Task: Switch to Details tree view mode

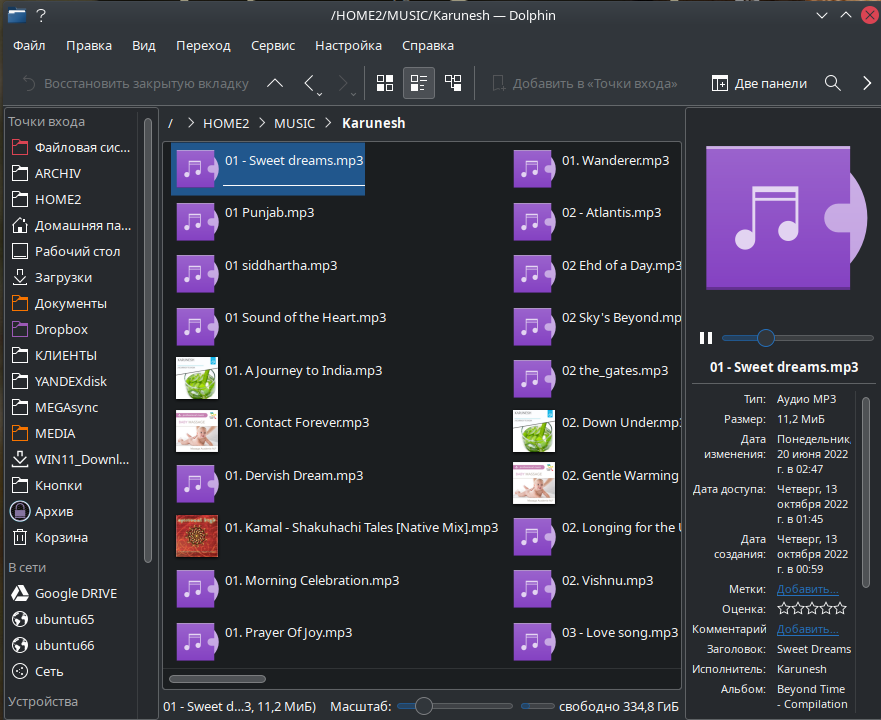Action: pos(453,83)
